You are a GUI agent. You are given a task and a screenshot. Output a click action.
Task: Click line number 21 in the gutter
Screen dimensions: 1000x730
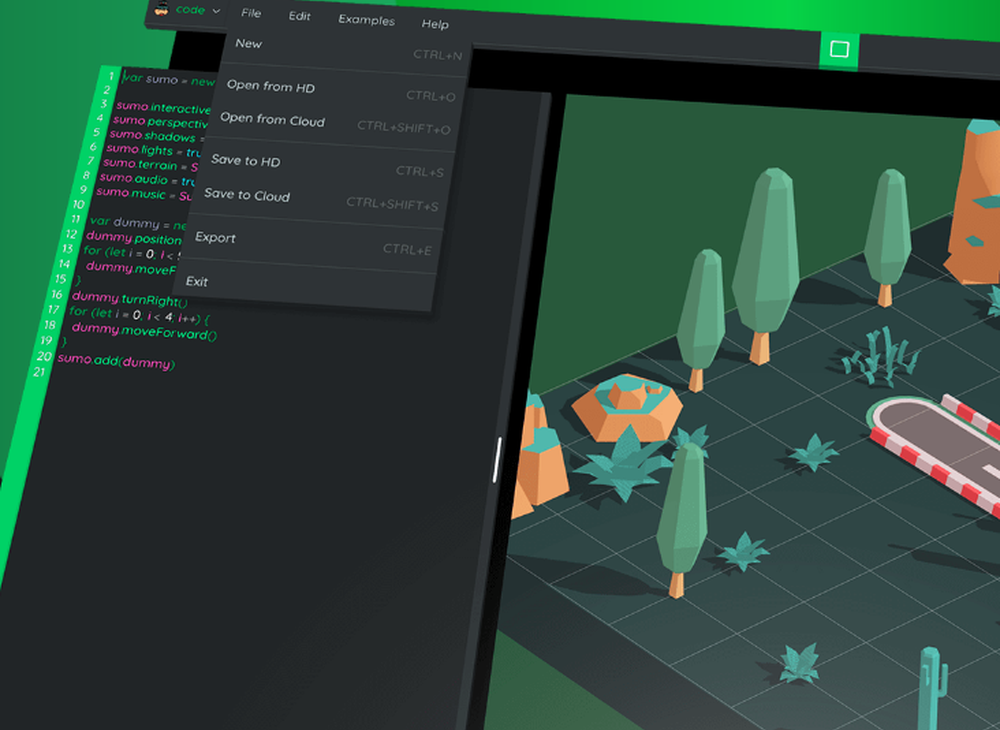pyautogui.click(x=40, y=372)
